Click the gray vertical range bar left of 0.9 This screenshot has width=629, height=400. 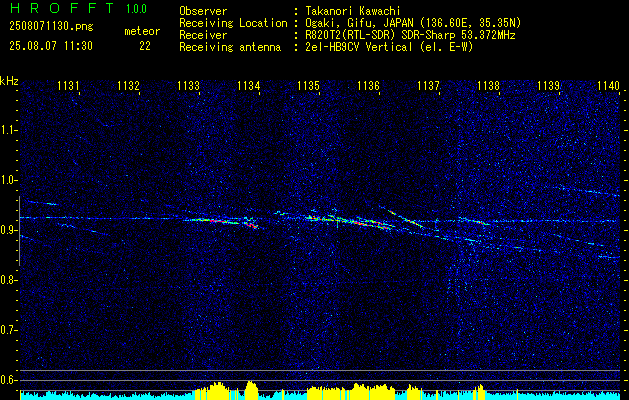(x=19, y=231)
